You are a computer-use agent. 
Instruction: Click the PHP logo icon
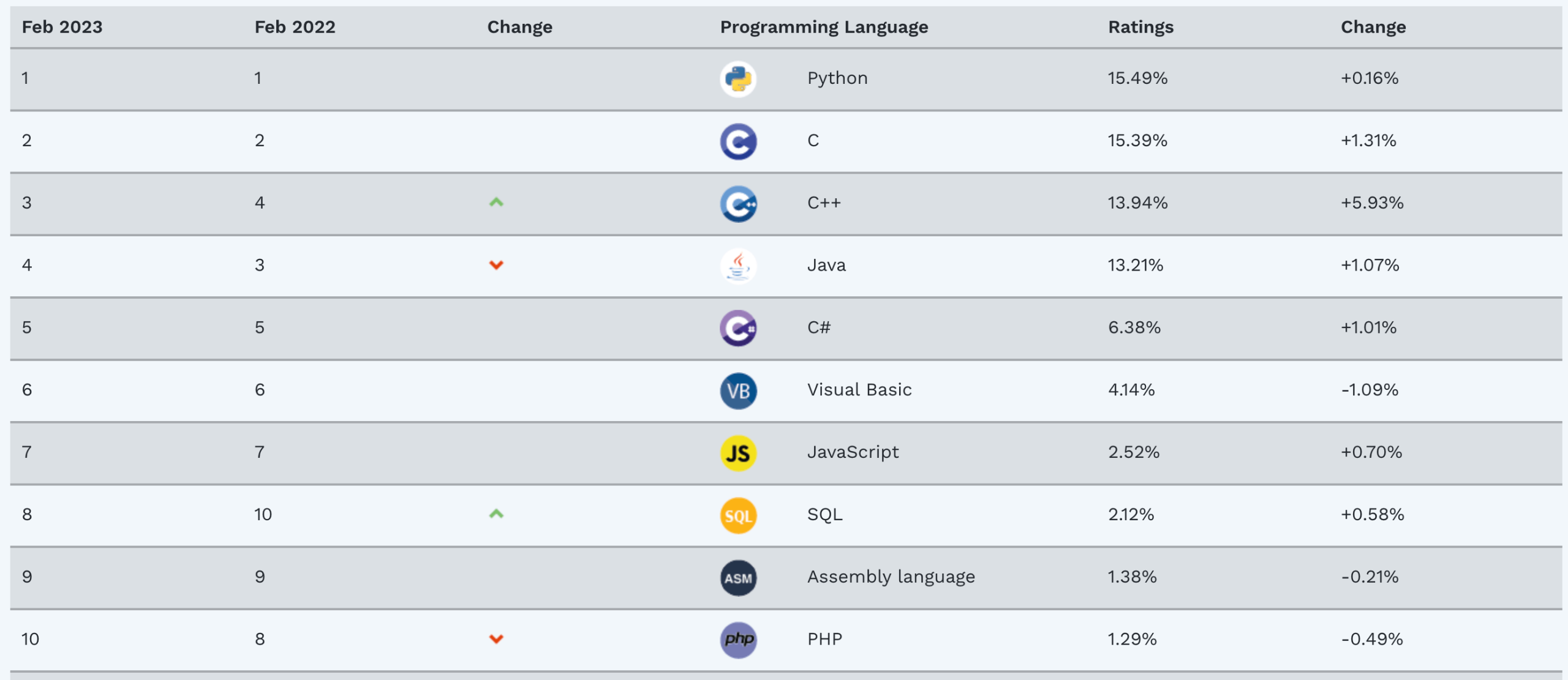[738, 640]
